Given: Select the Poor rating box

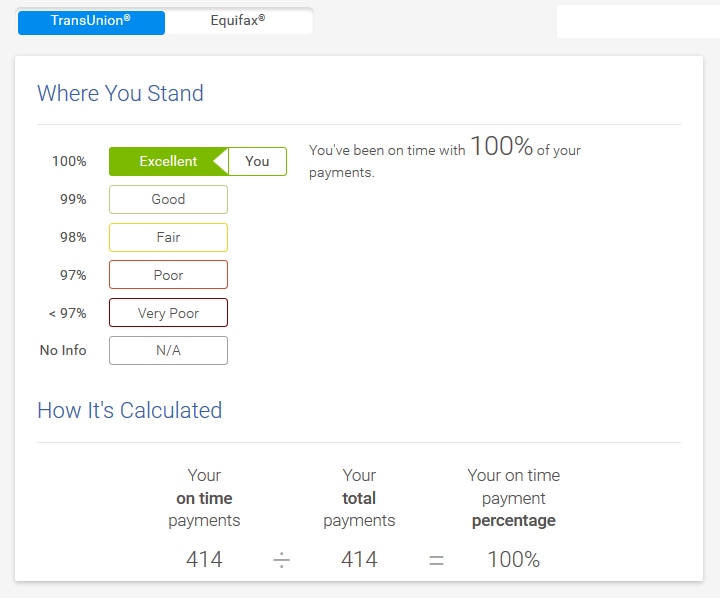Looking at the screenshot, I should [x=168, y=275].
